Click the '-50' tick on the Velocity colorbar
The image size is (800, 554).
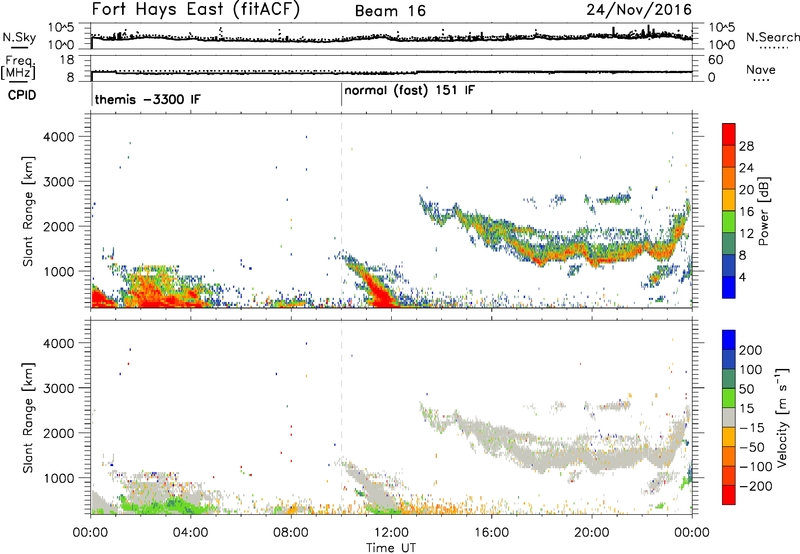(752, 447)
